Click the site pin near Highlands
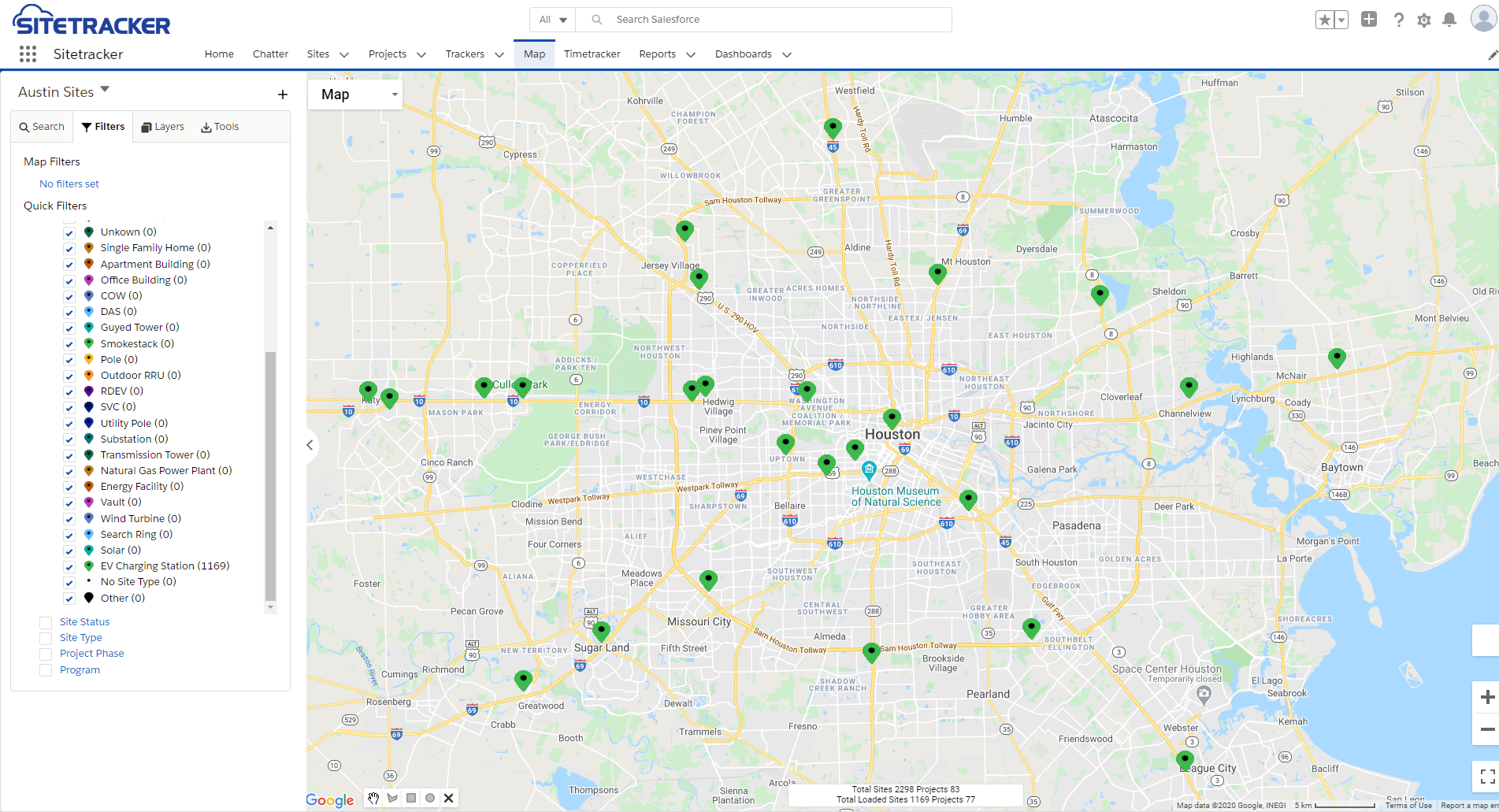Screen dimensions: 1499x812 point(1337,358)
